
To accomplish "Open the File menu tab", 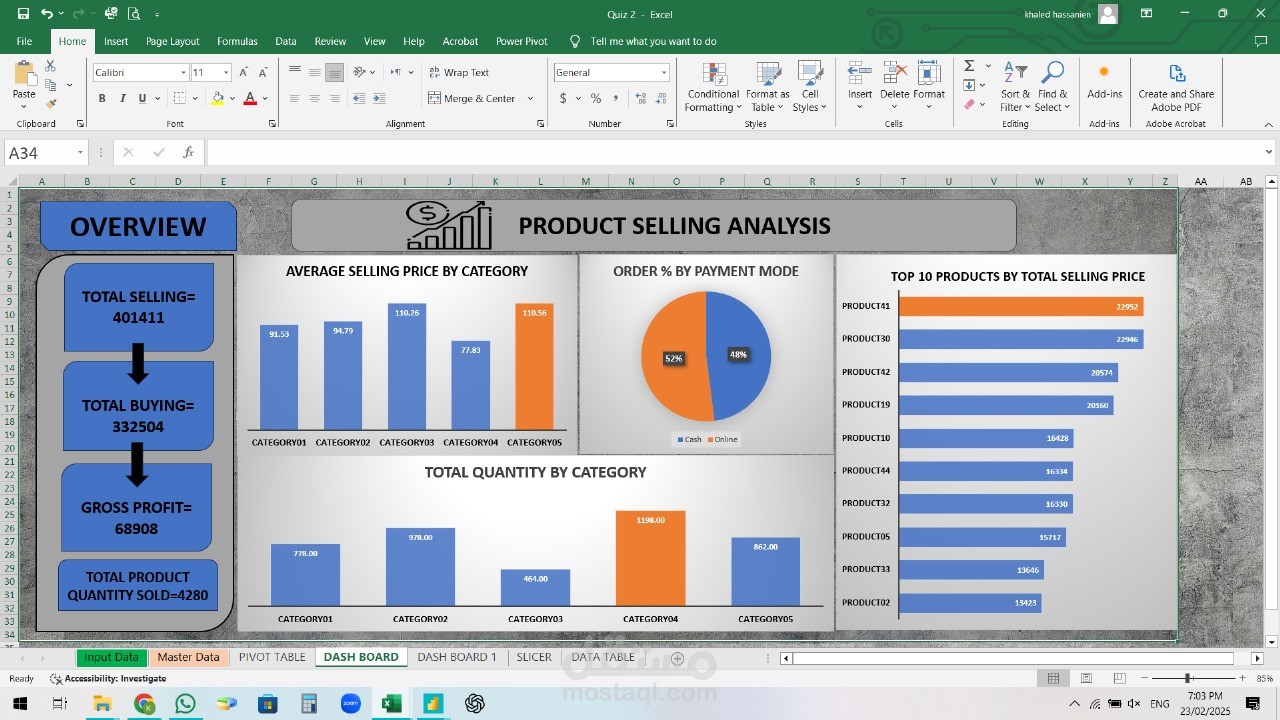I will (24, 41).
